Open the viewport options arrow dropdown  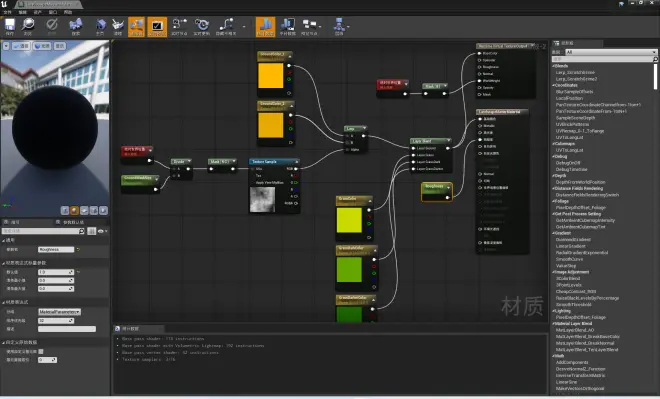coord(6,46)
